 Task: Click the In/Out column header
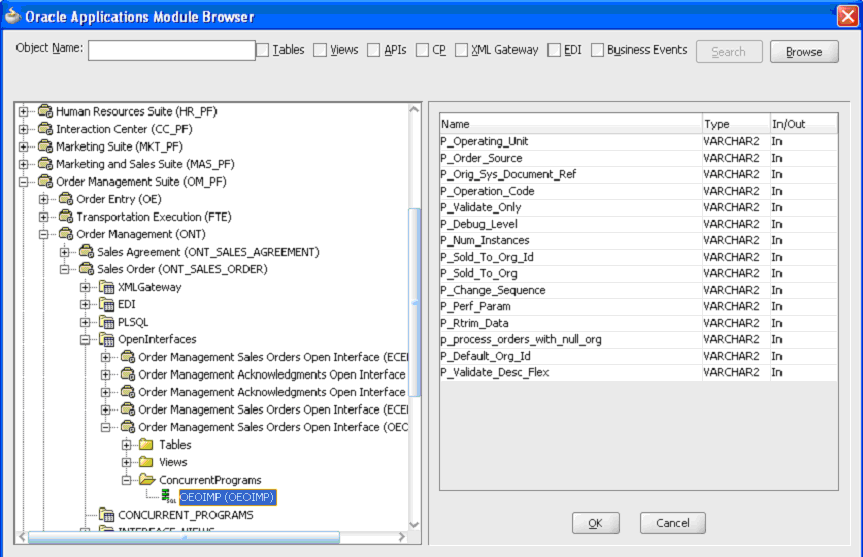pyautogui.click(x=804, y=124)
